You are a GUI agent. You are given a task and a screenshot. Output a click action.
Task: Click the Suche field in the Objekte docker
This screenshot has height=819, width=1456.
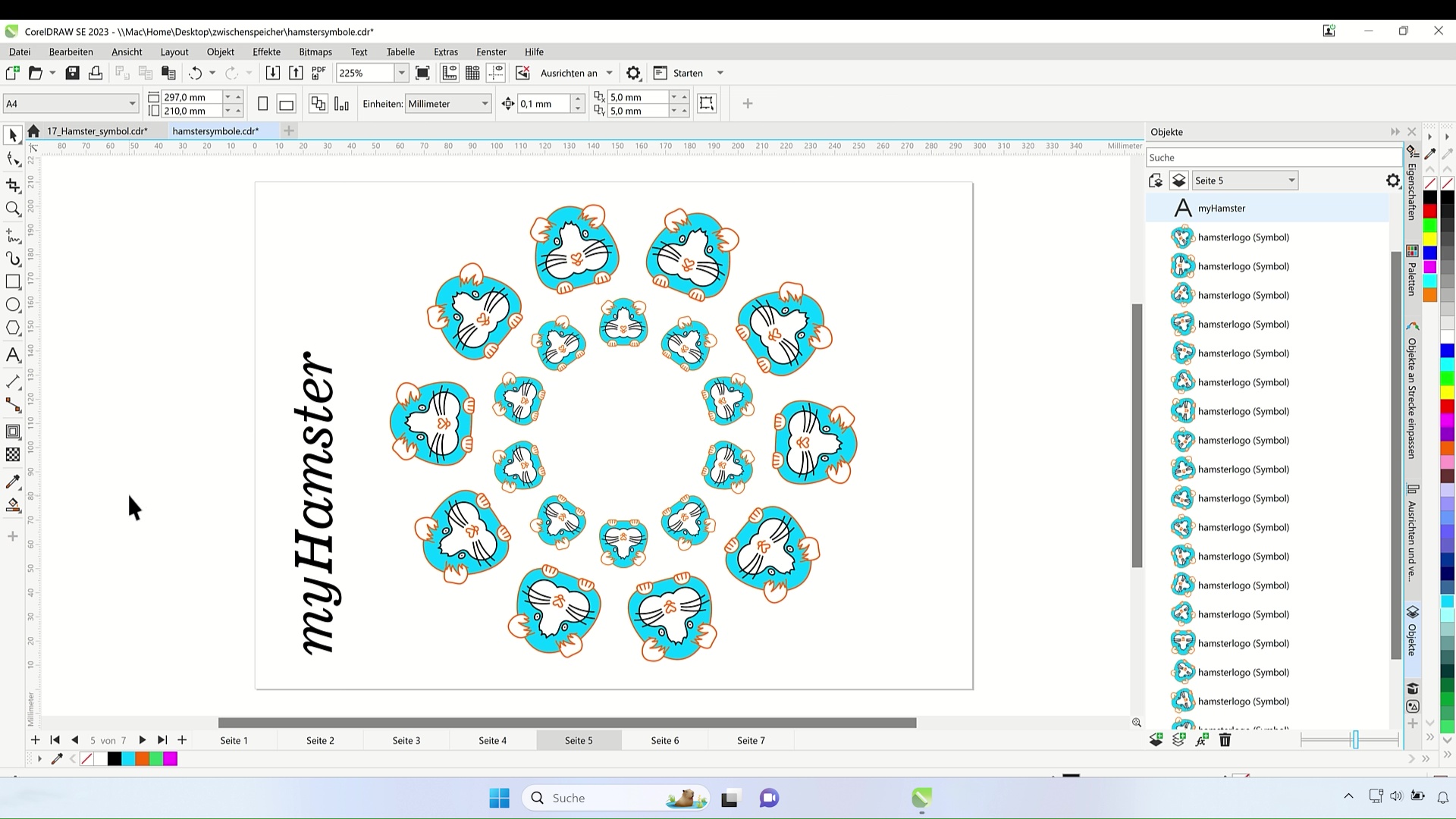tap(1272, 157)
